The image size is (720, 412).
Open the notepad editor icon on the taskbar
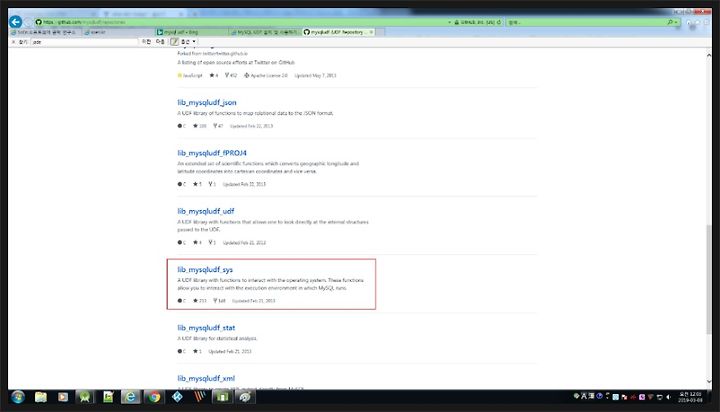click(x=108, y=397)
